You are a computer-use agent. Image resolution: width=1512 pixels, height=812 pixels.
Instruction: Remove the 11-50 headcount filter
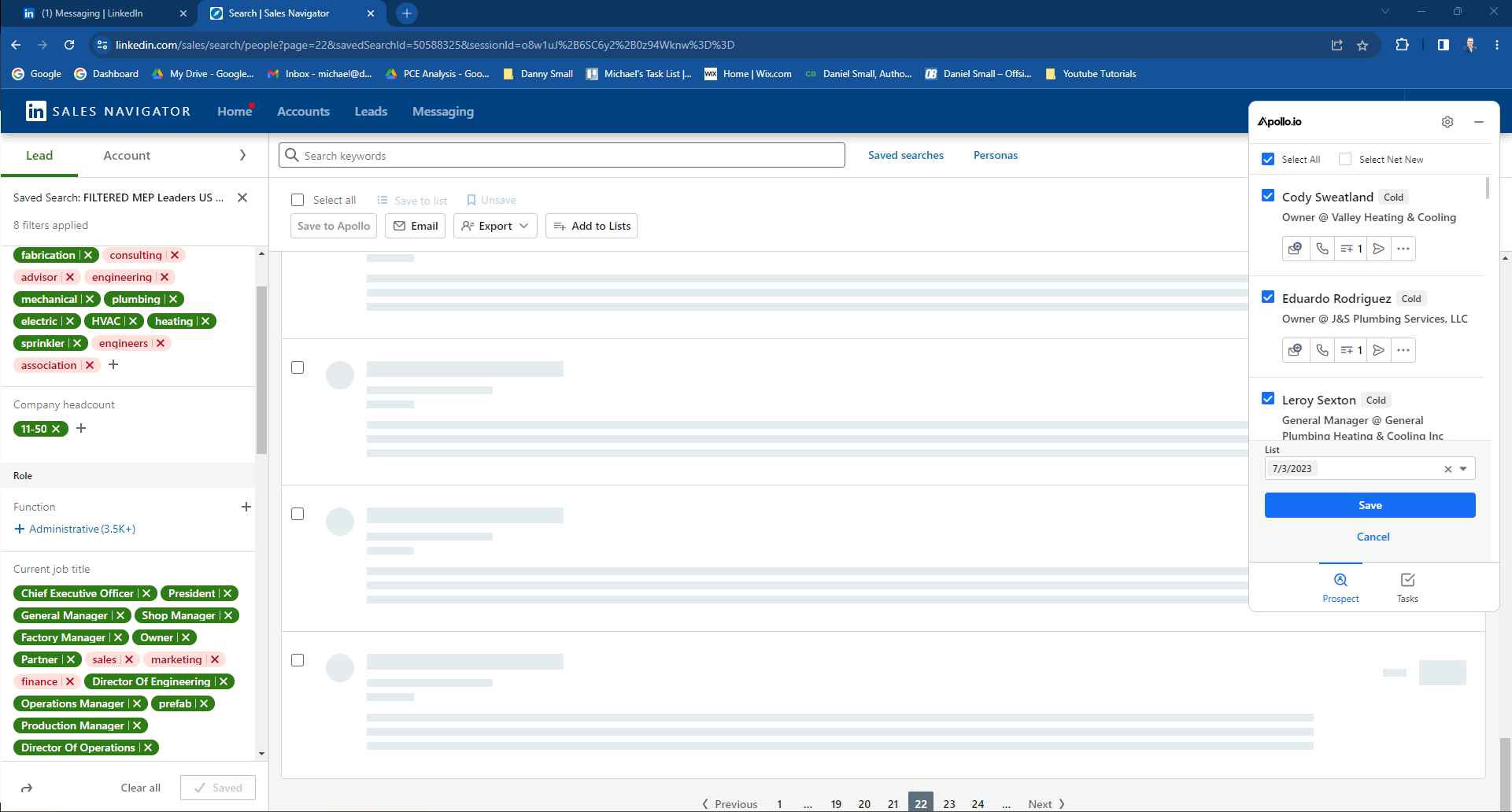click(56, 429)
